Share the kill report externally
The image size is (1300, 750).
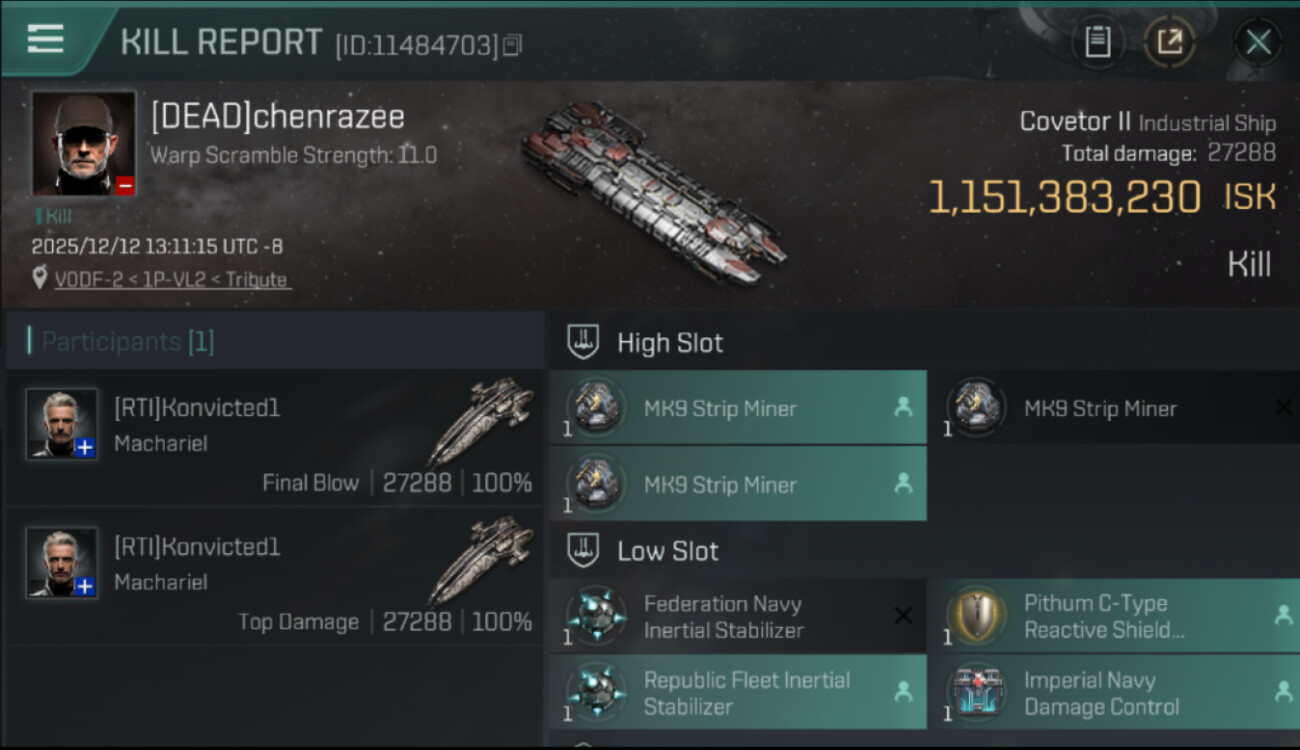coord(1169,42)
